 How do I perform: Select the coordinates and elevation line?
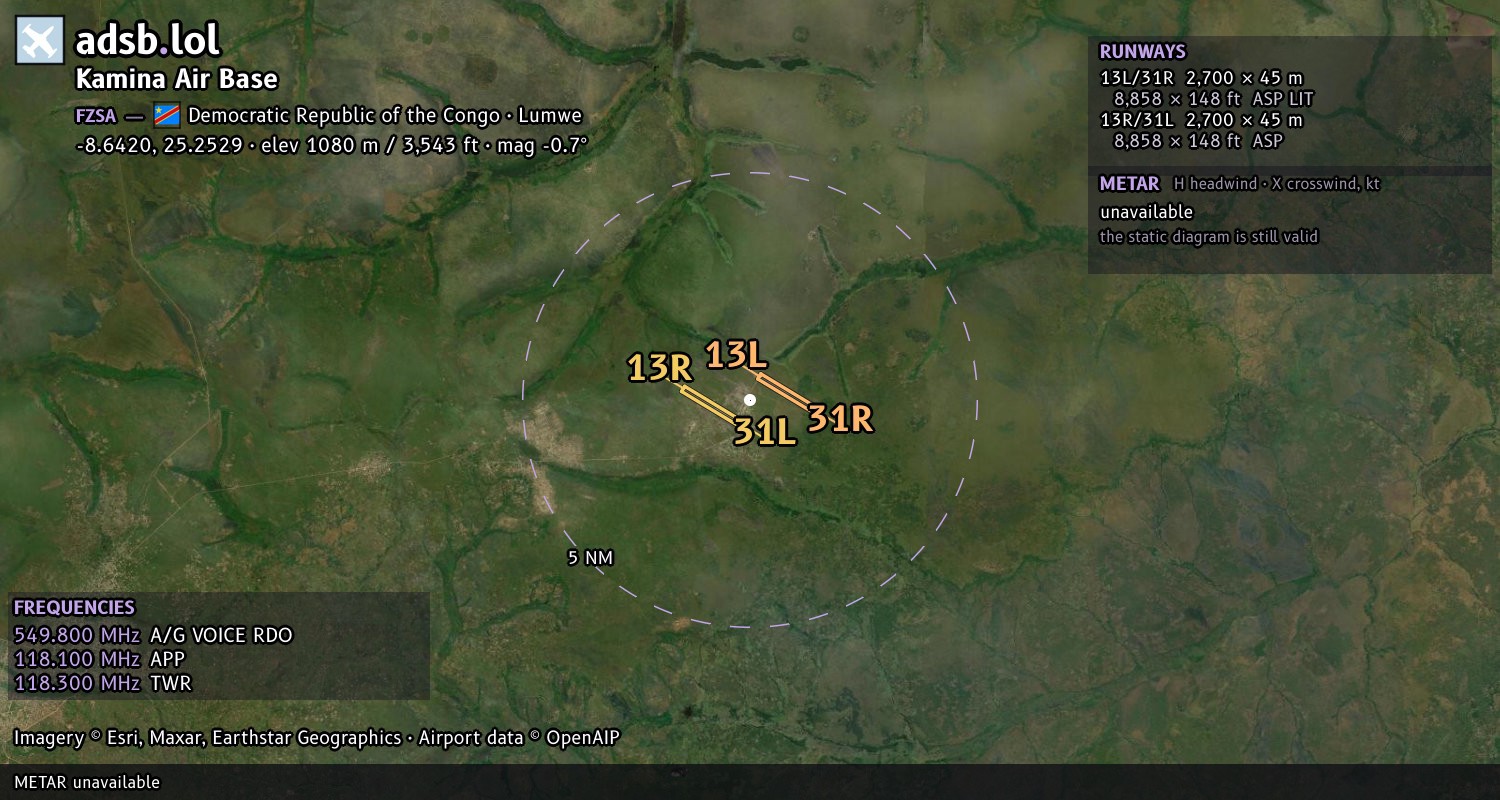(x=332, y=145)
